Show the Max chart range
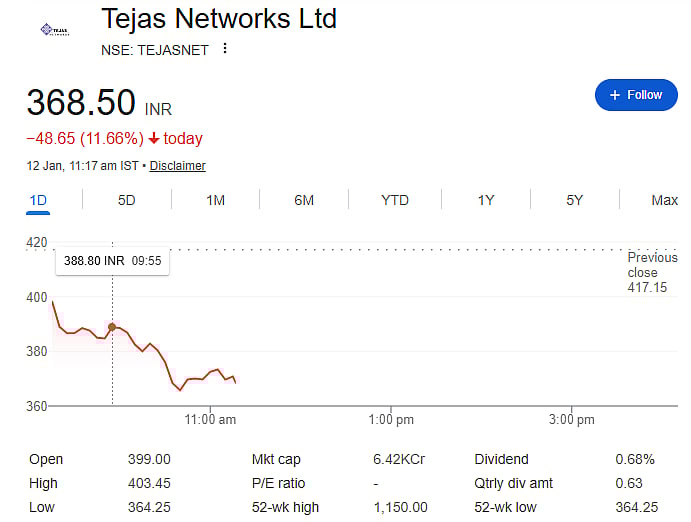This screenshot has width=691, height=522. pyautogui.click(x=664, y=200)
